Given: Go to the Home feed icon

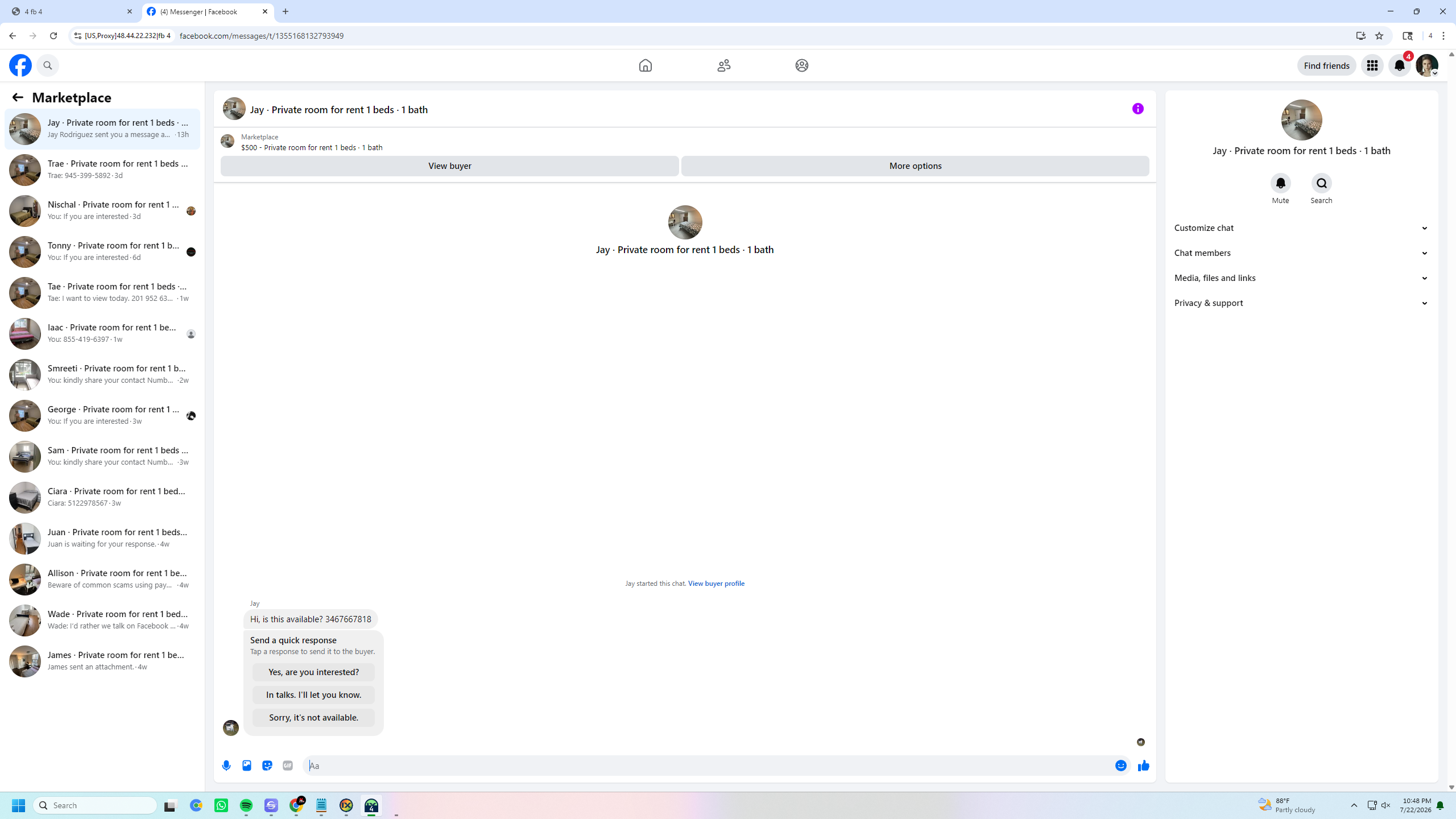Looking at the screenshot, I should (x=645, y=65).
